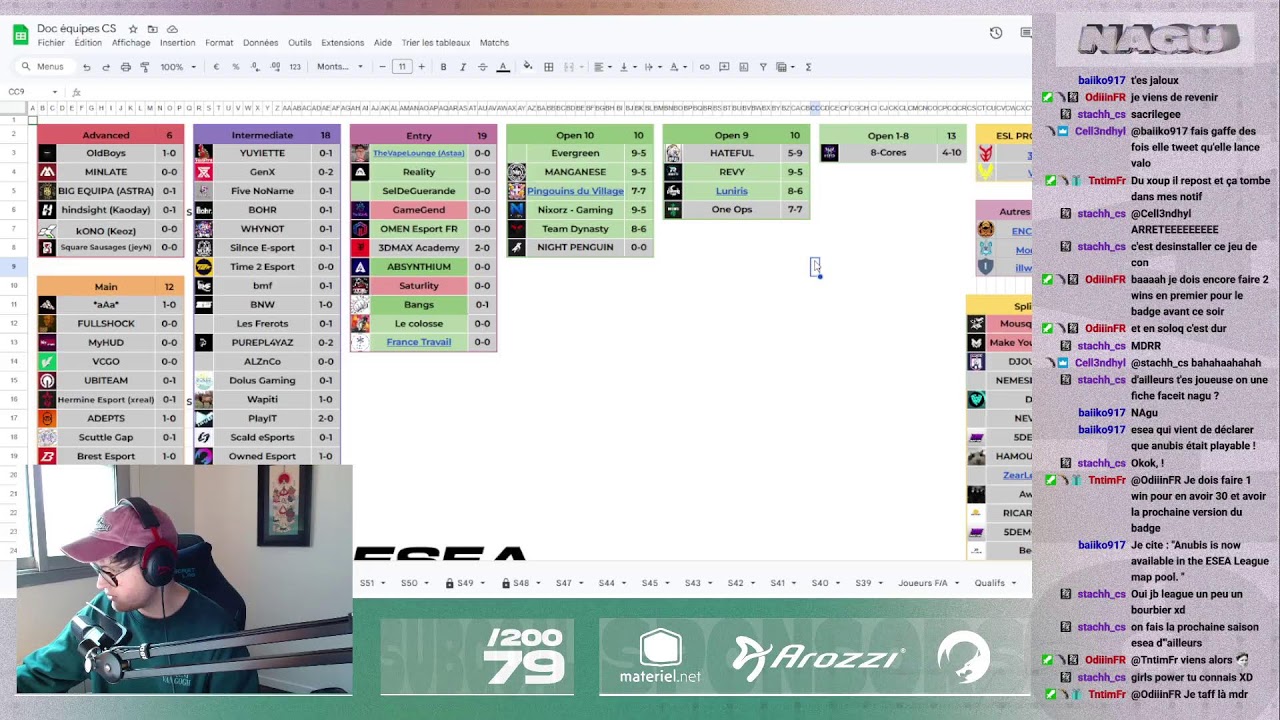Open the functions sigma menu

pos(808,67)
